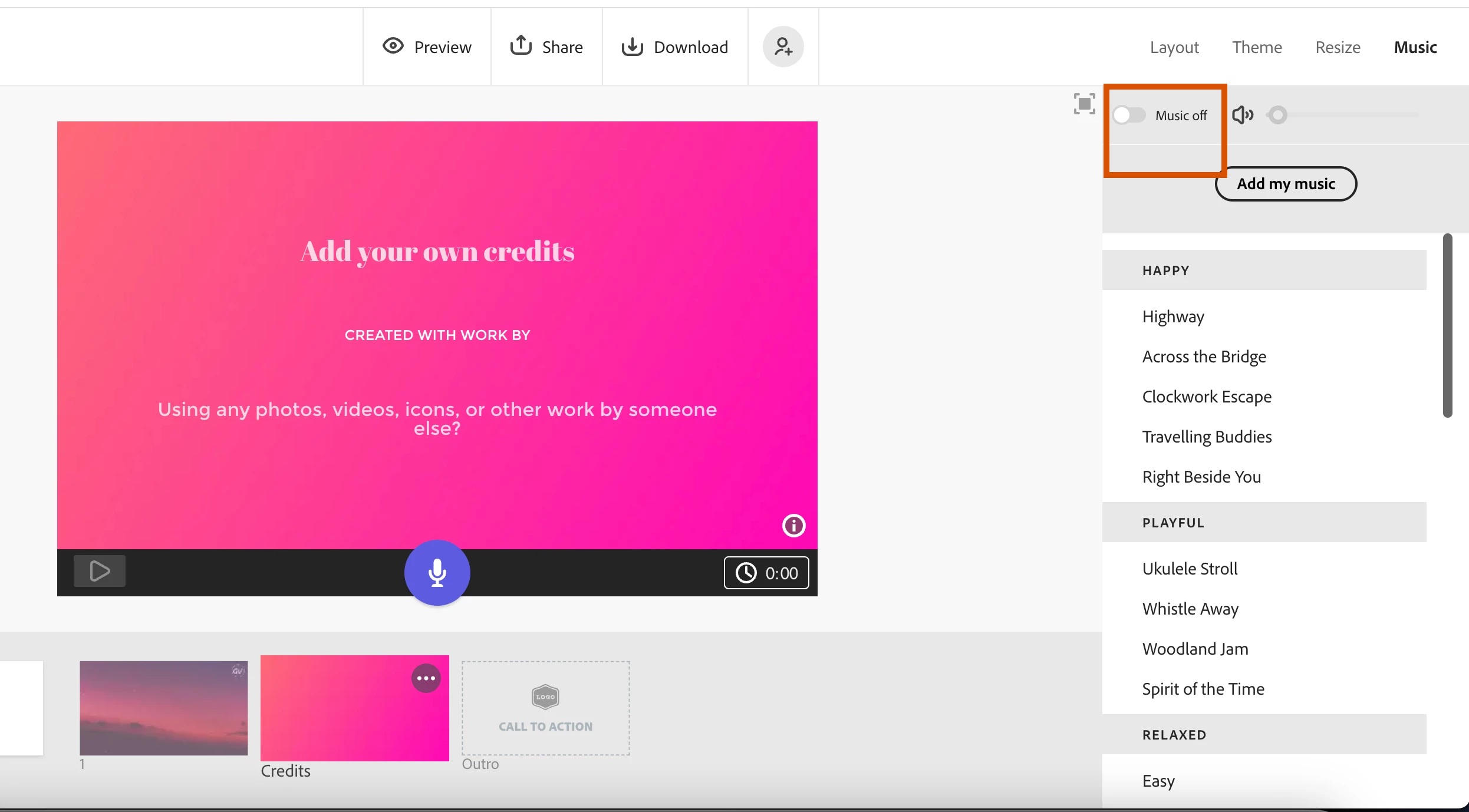Image resolution: width=1469 pixels, height=812 pixels.
Task: Select slide 1 sunset thumbnail
Action: pyautogui.click(x=164, y=708)
